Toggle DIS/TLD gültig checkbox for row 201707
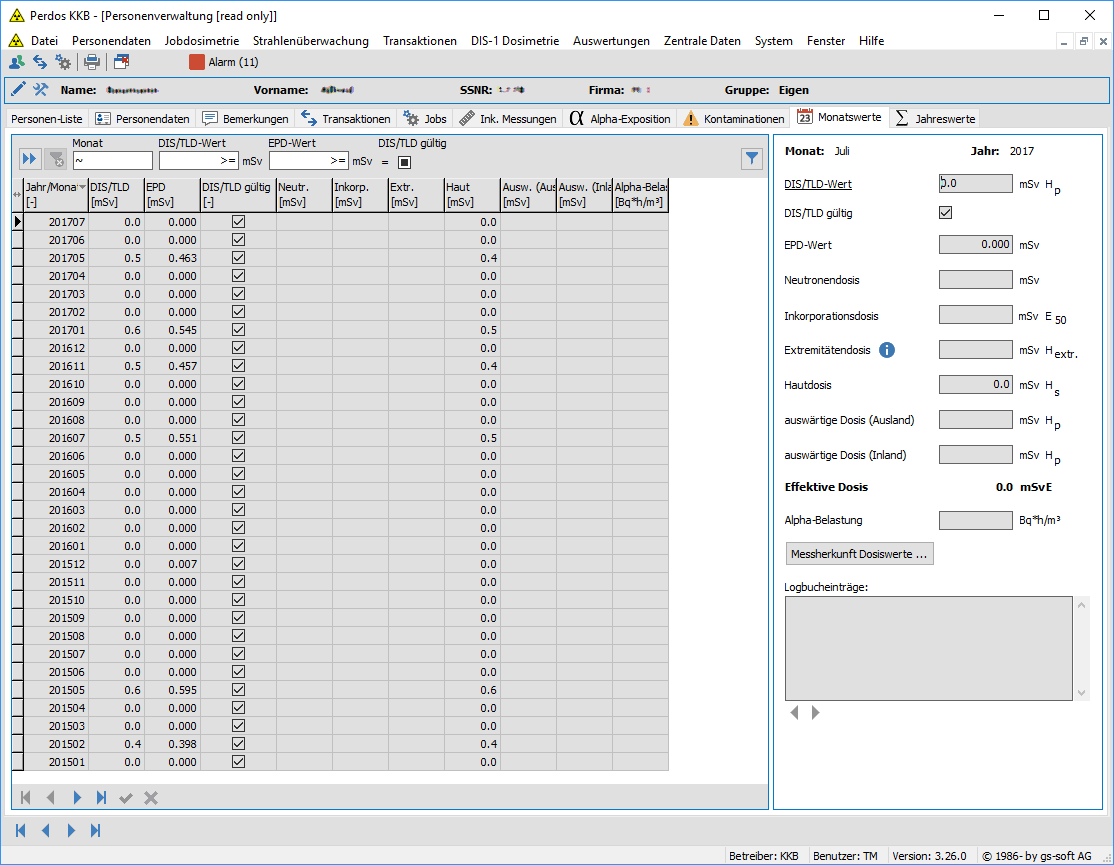This screenshot has width=1114, height=865. click(x=239, y=222)
